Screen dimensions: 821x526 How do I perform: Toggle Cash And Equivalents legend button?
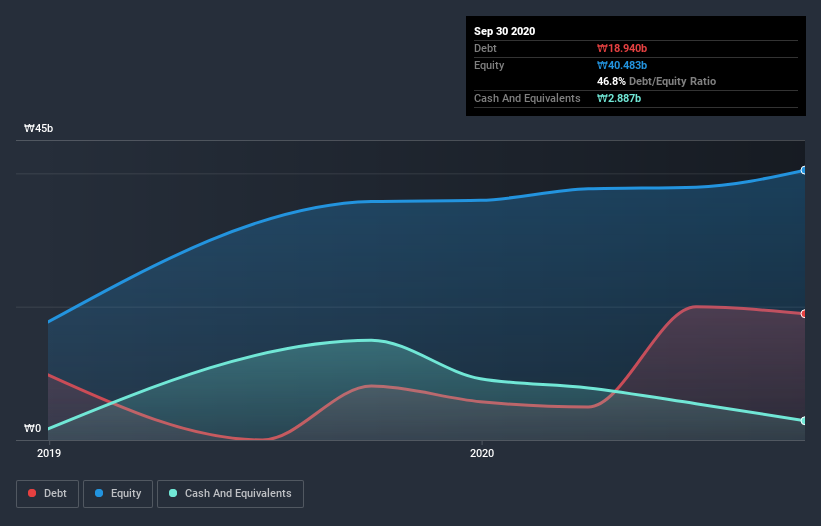pos(230,494)
